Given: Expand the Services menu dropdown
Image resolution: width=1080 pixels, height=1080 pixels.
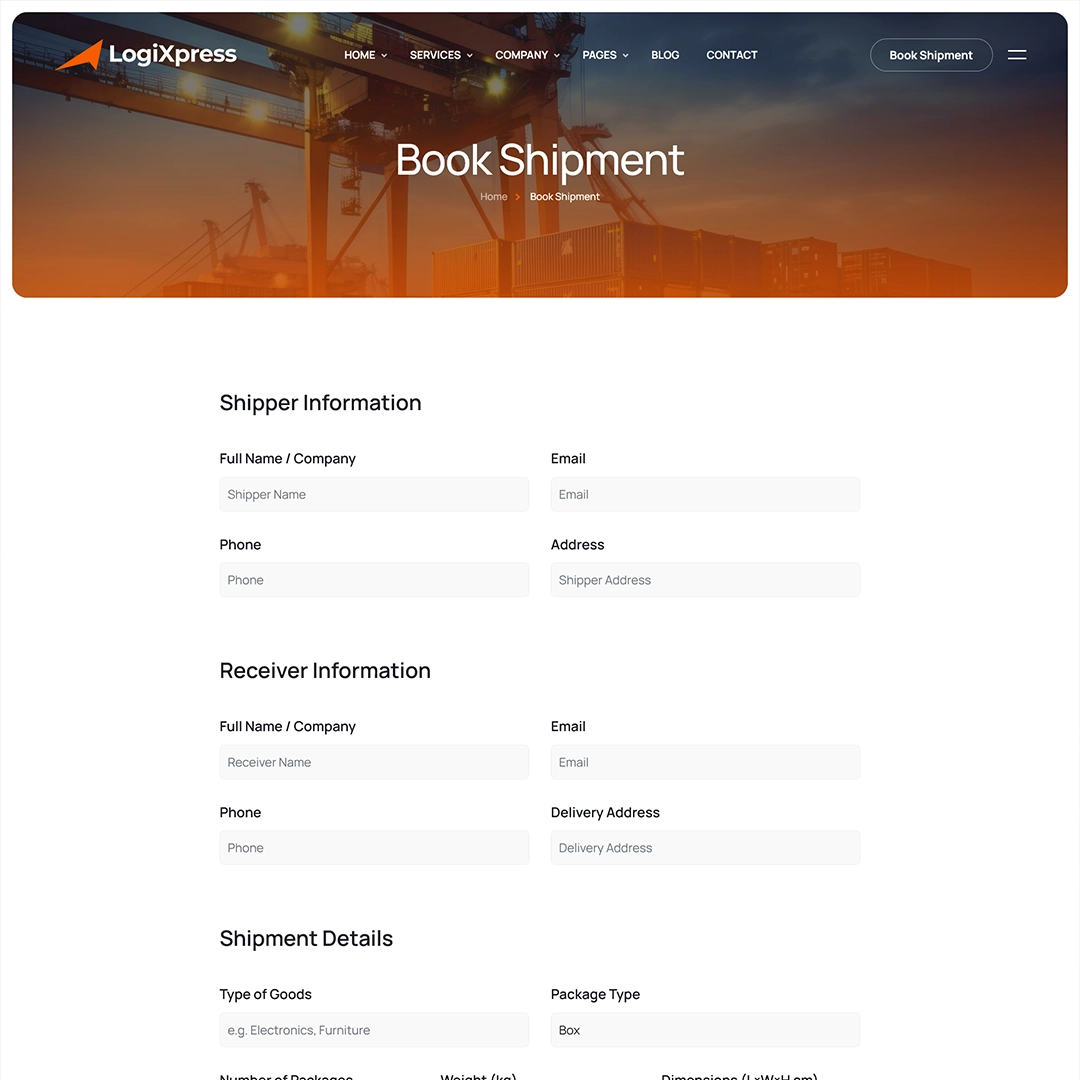Looking at the screenshot, I should coord(440,55).
